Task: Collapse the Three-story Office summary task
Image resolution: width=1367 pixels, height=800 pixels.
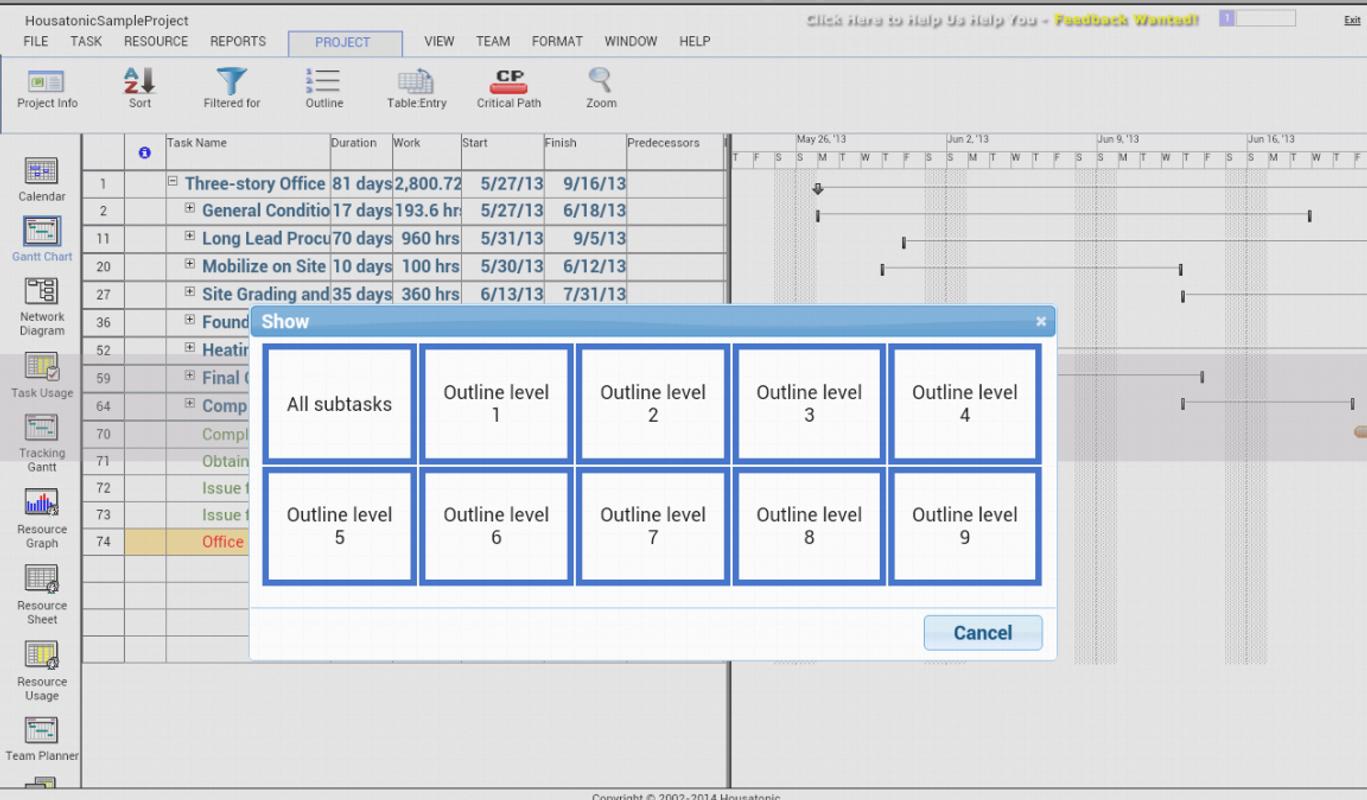Action: pos(173,182)
